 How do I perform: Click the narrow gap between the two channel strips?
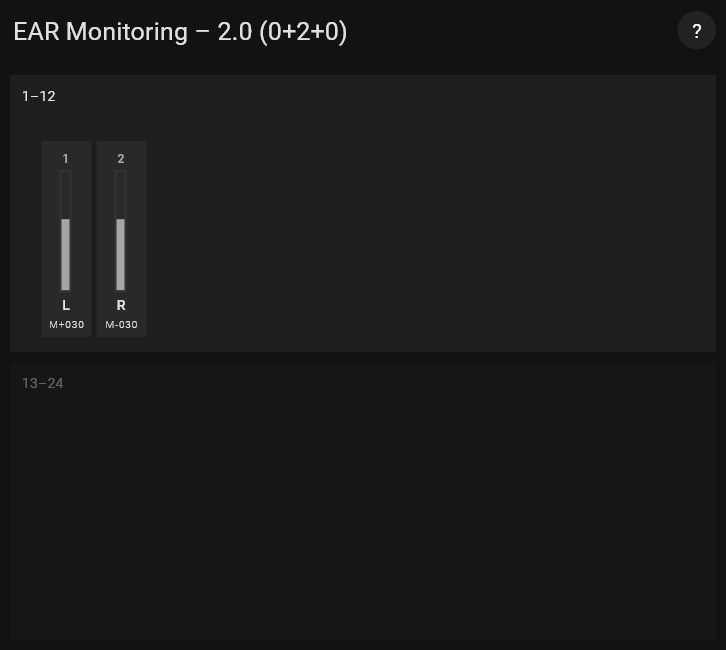point(94,240)
